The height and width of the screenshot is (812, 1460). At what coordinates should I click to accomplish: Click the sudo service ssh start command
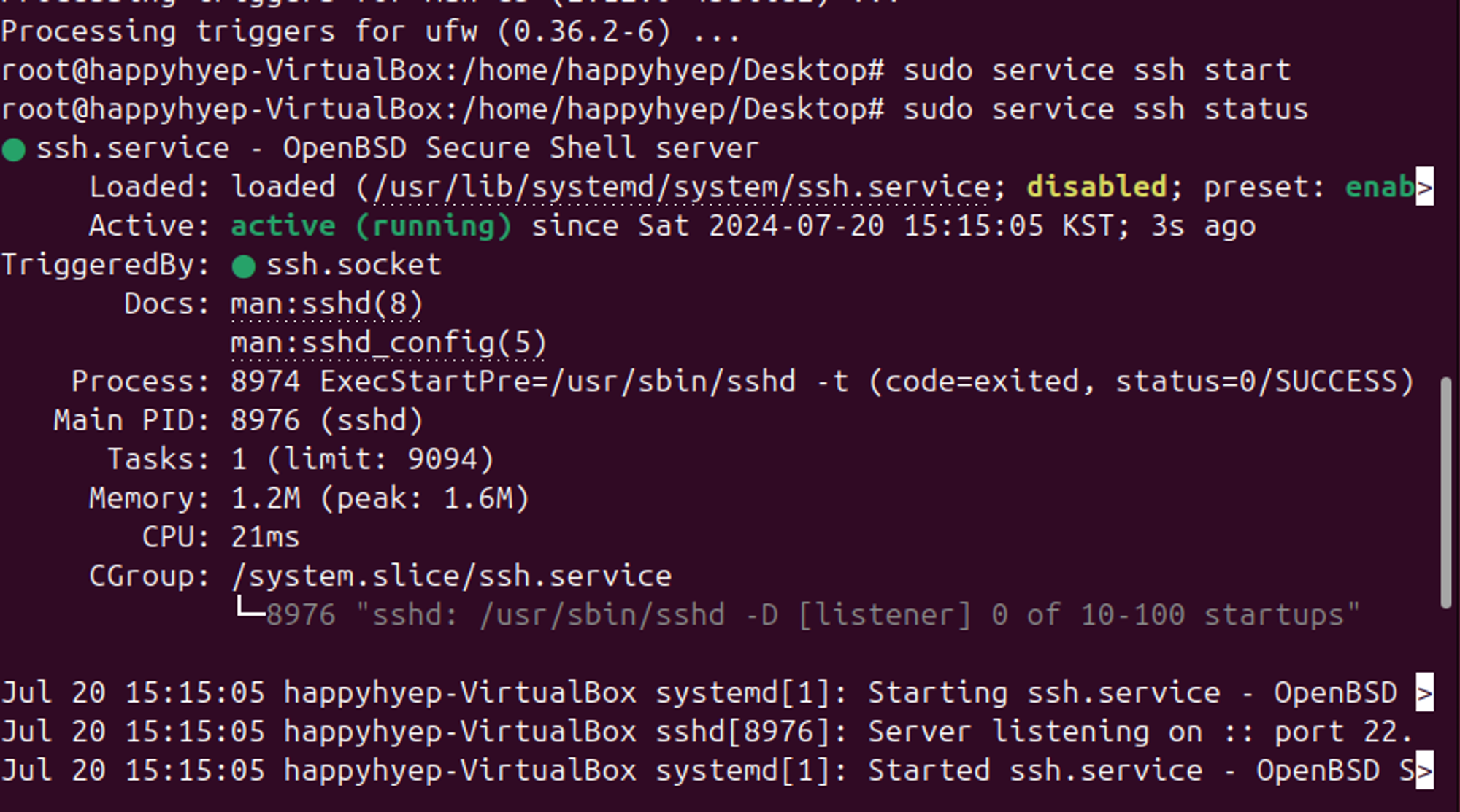[1097, 71]
